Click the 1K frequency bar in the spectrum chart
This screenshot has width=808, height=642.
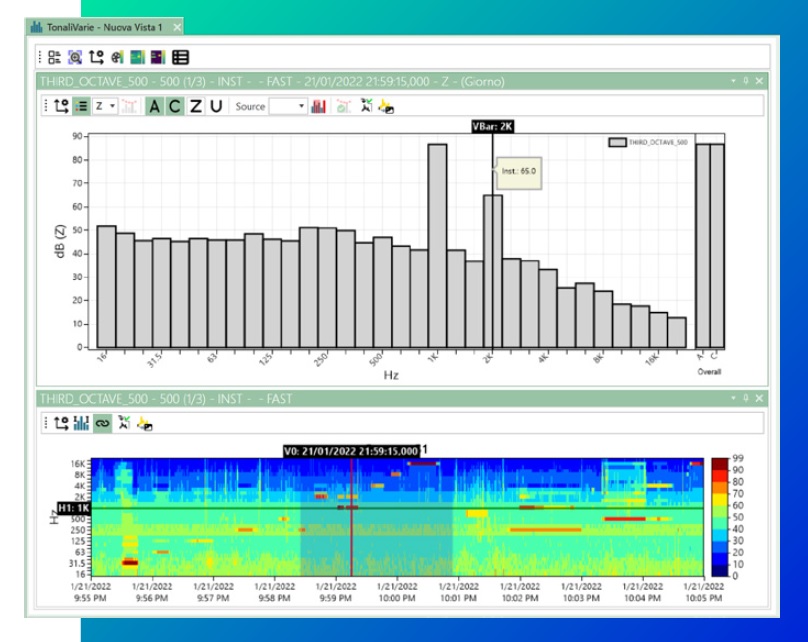(x=437, y=245)
